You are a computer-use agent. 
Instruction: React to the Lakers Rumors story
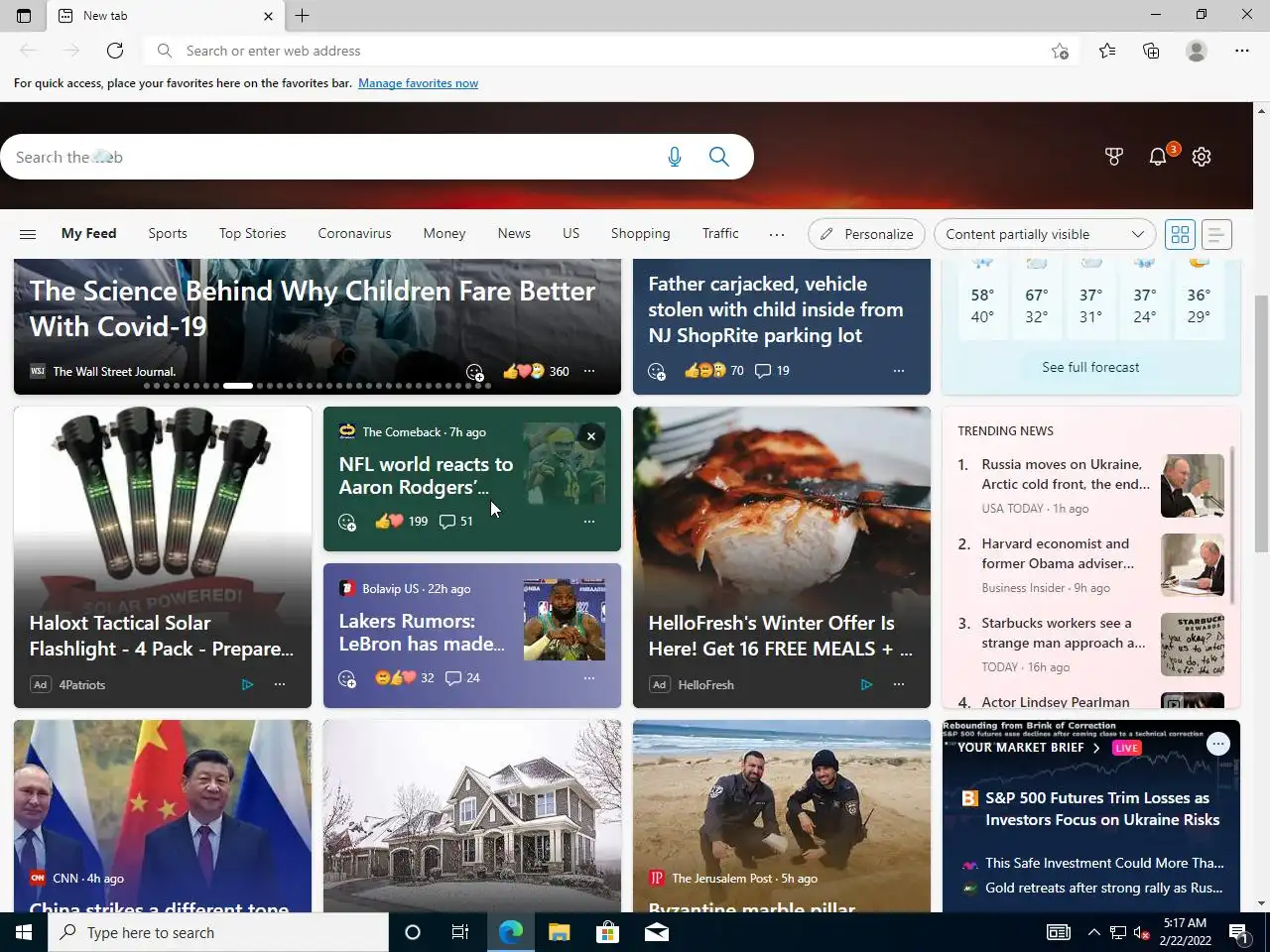347,678
